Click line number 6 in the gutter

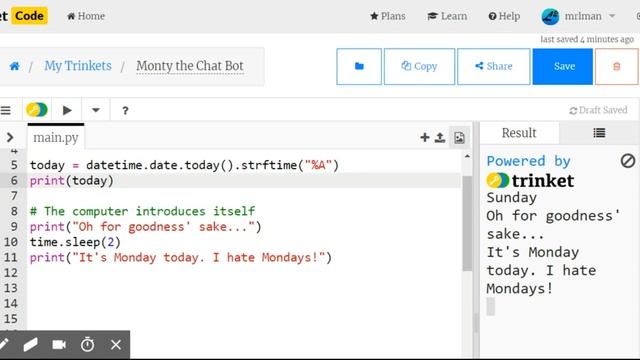pos(14,180)
